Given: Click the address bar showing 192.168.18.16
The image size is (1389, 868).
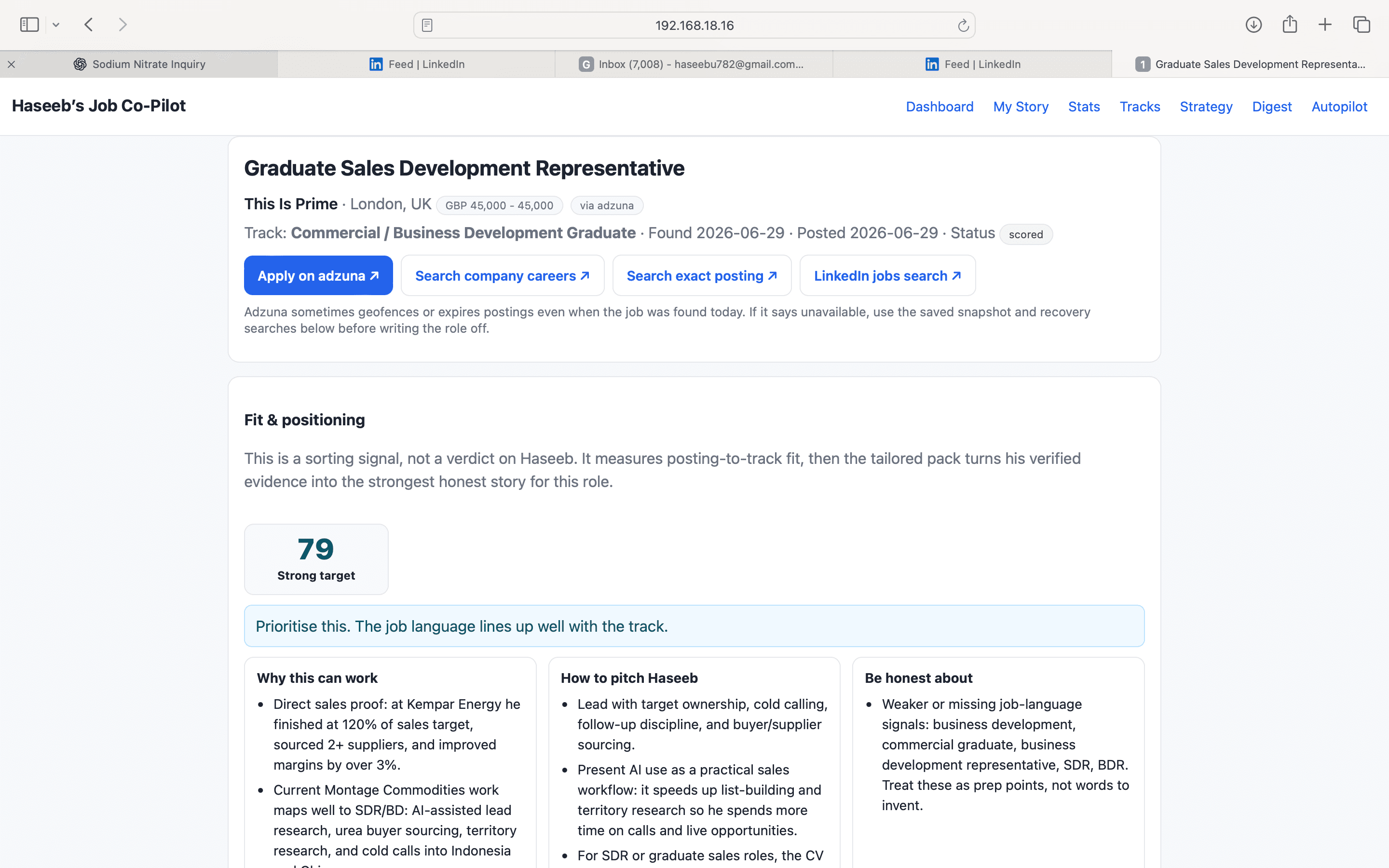Looking at the screenshot, I should 694,25.
